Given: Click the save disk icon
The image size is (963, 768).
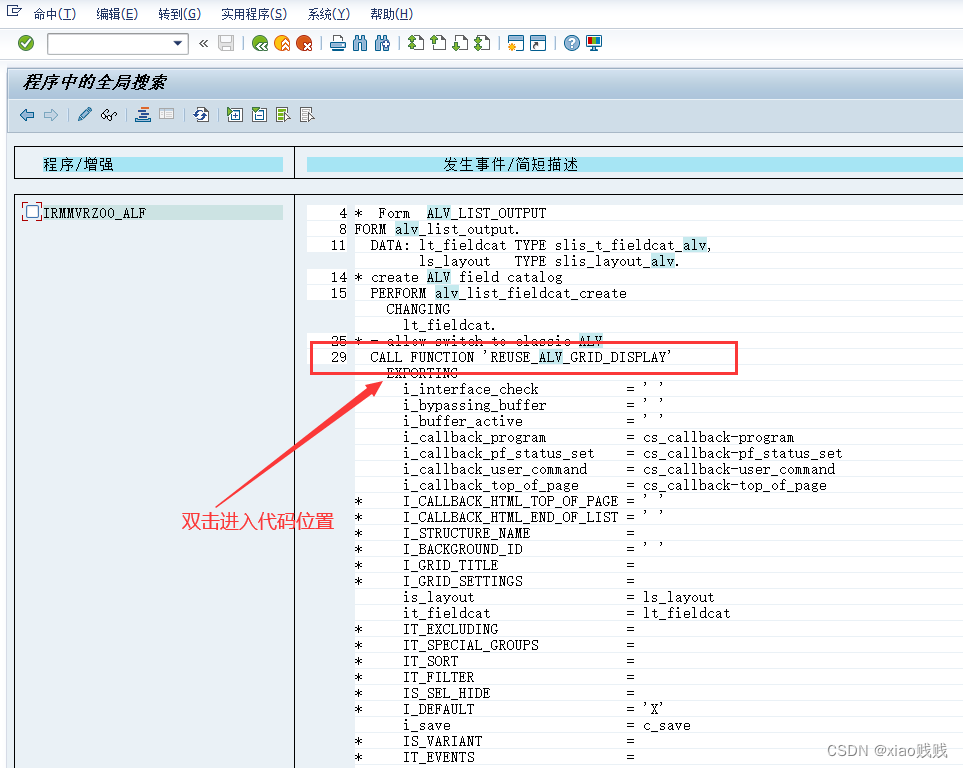Looking at the screenshot, I should 225,43.
